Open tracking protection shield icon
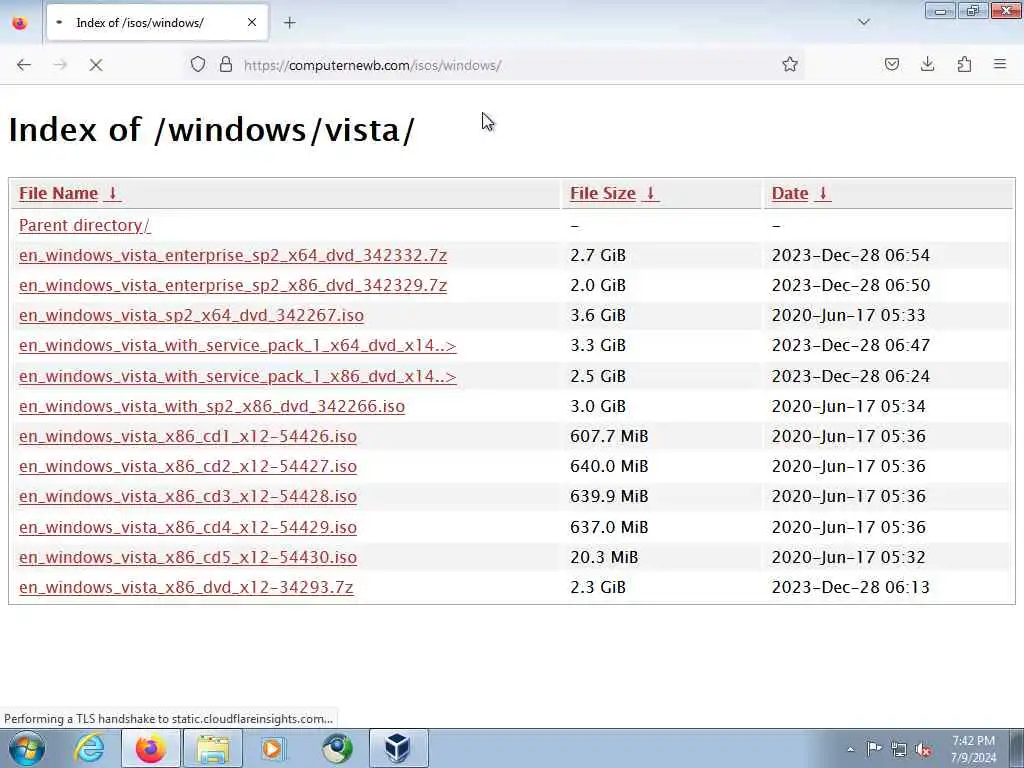 click(x=198, y=65)
